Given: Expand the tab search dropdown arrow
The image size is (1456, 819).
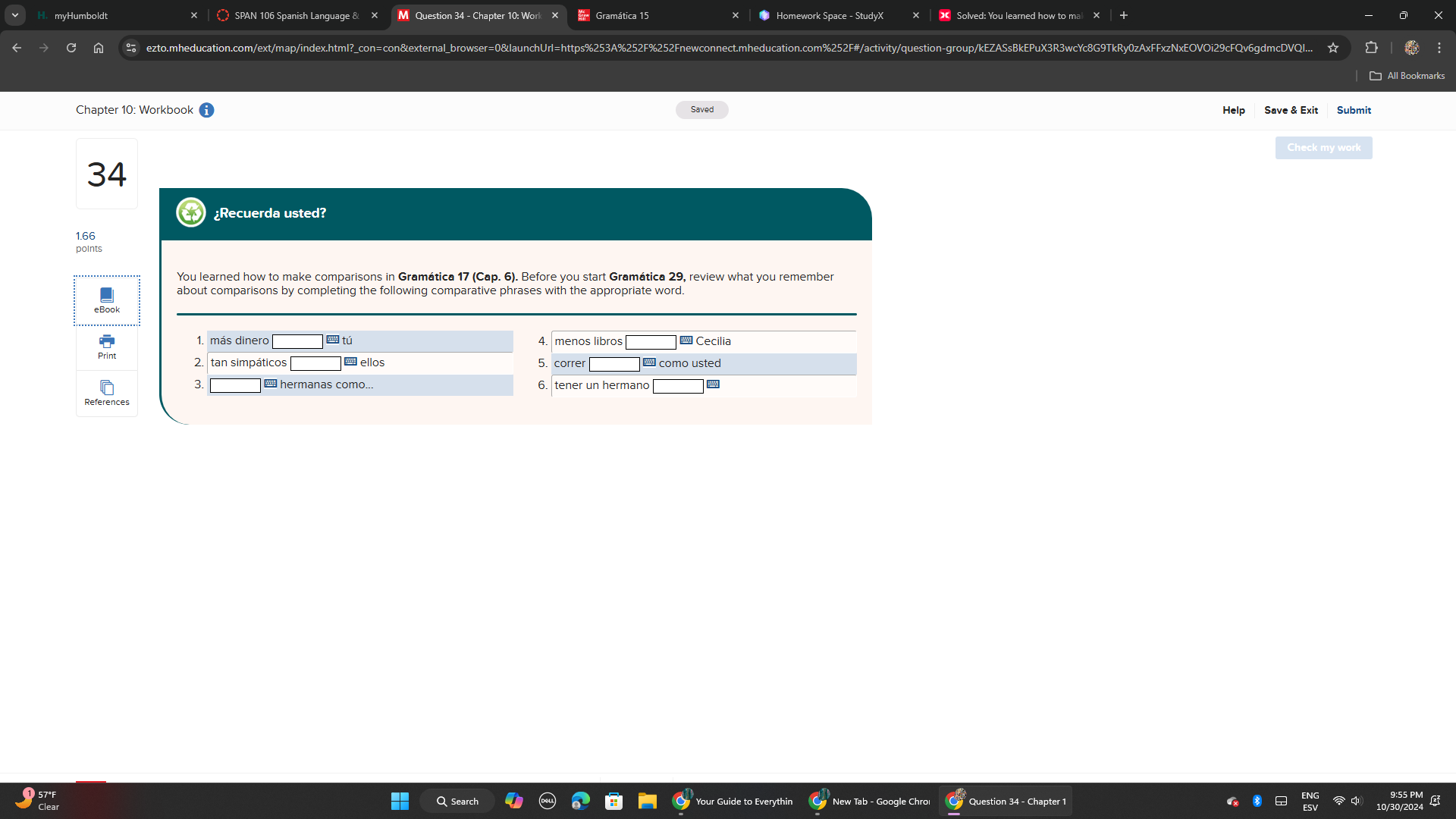Looking at the screenshot, I should pyautogui.click(x=15, y=15).
